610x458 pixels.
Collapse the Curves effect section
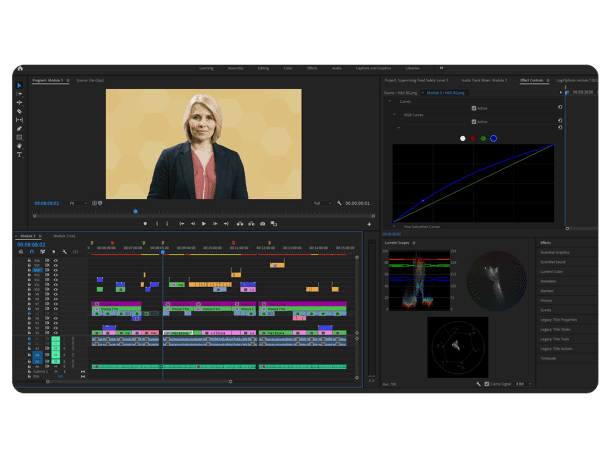392,101
